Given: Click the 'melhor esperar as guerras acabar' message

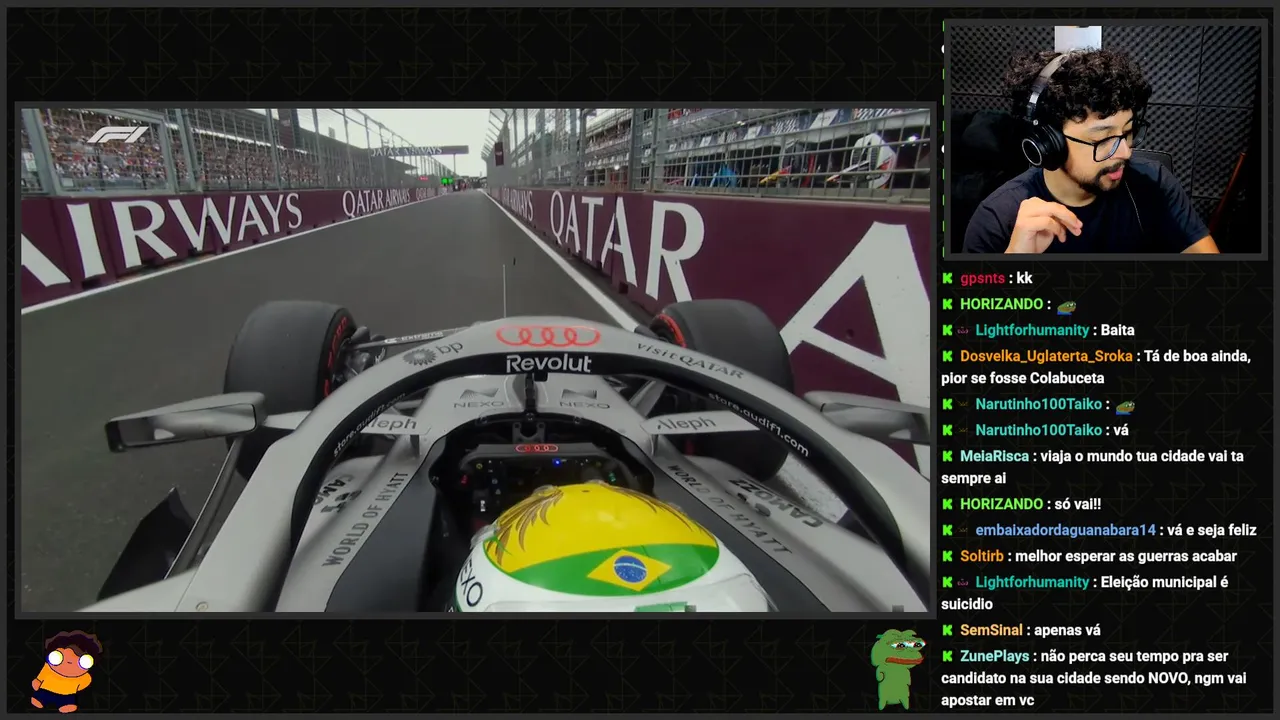Looking at the screenshot, I should pos(1127,556).
